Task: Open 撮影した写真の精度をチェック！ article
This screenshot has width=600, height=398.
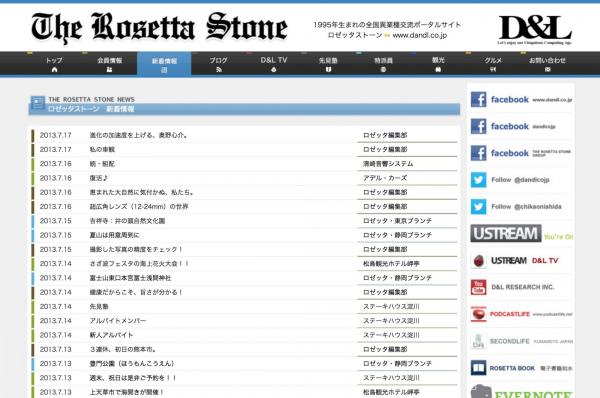Action: click(x=136, y=250)
